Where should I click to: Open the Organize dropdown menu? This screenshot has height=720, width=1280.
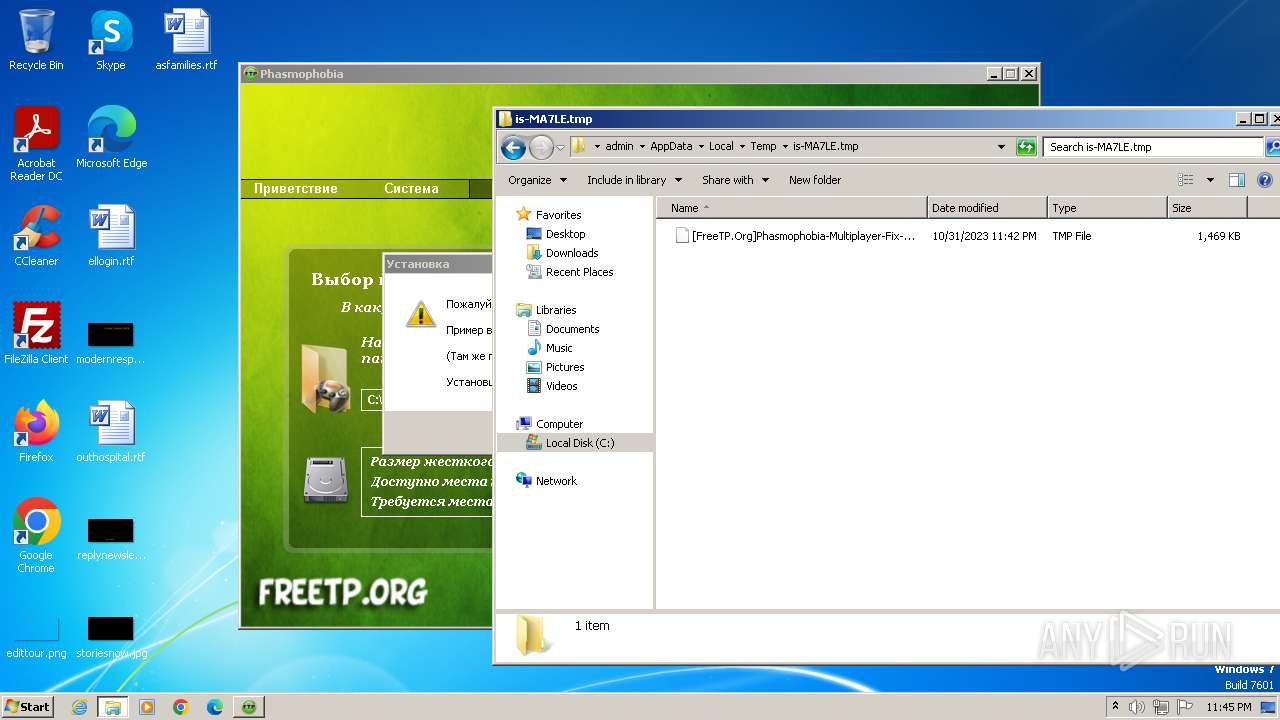[x=537, y=180]
